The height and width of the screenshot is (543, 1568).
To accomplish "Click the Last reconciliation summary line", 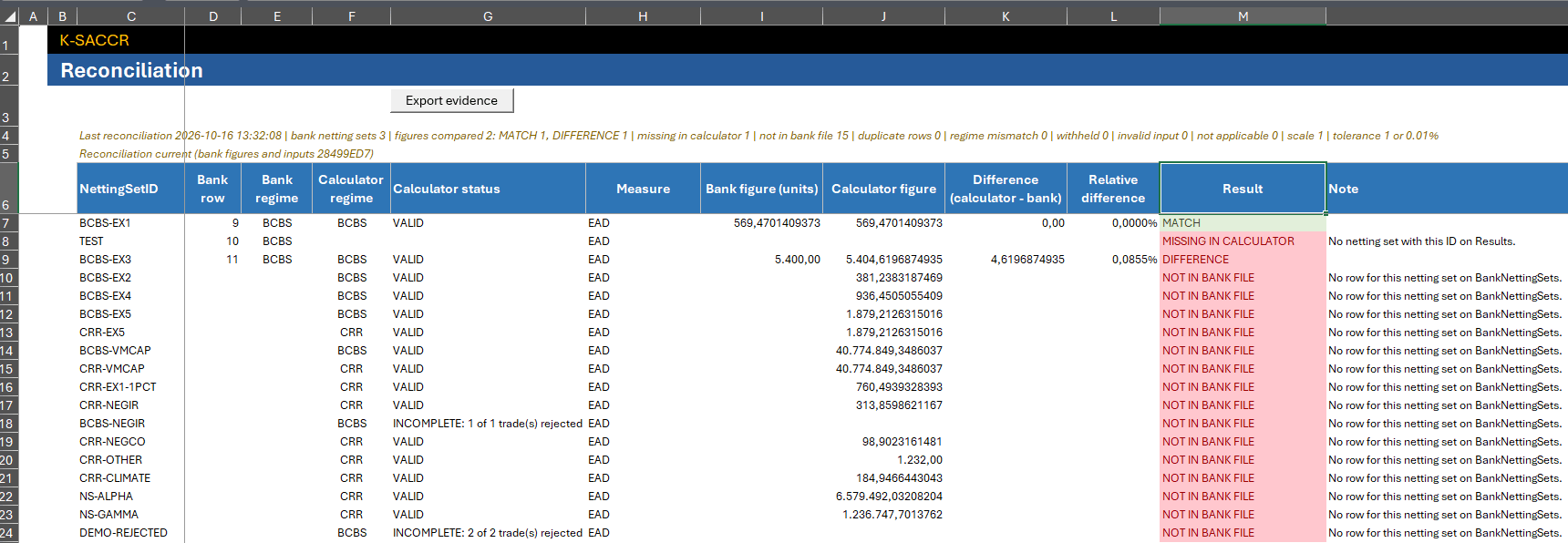I will [x=758, y=136].
